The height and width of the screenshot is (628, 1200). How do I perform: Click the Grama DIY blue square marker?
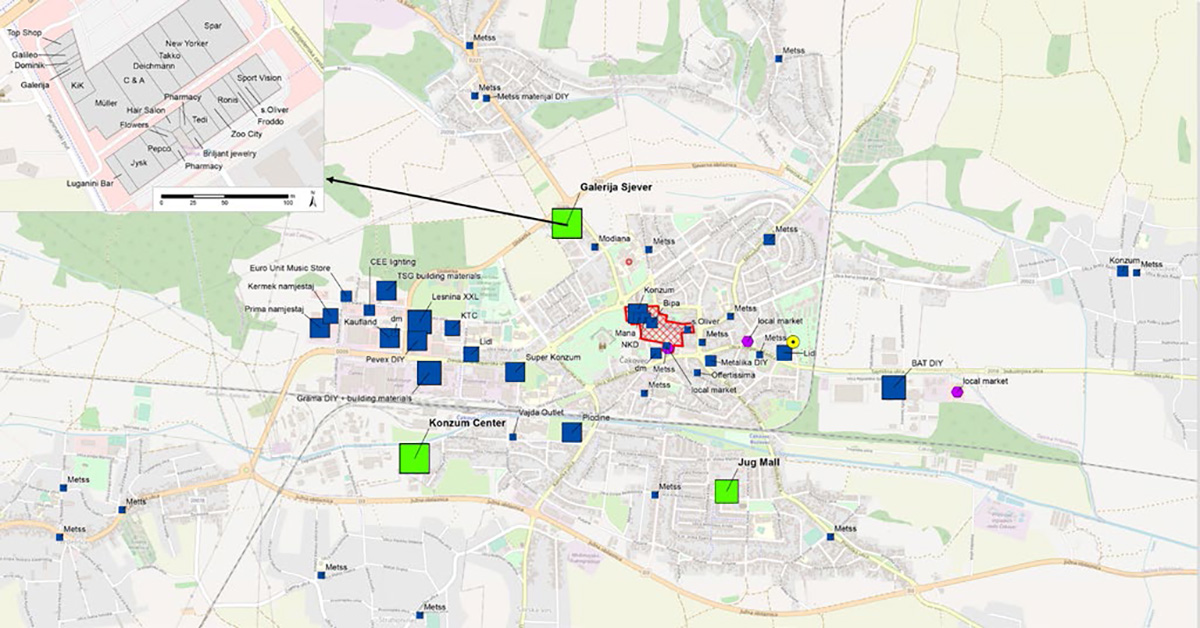coord(429,373)
